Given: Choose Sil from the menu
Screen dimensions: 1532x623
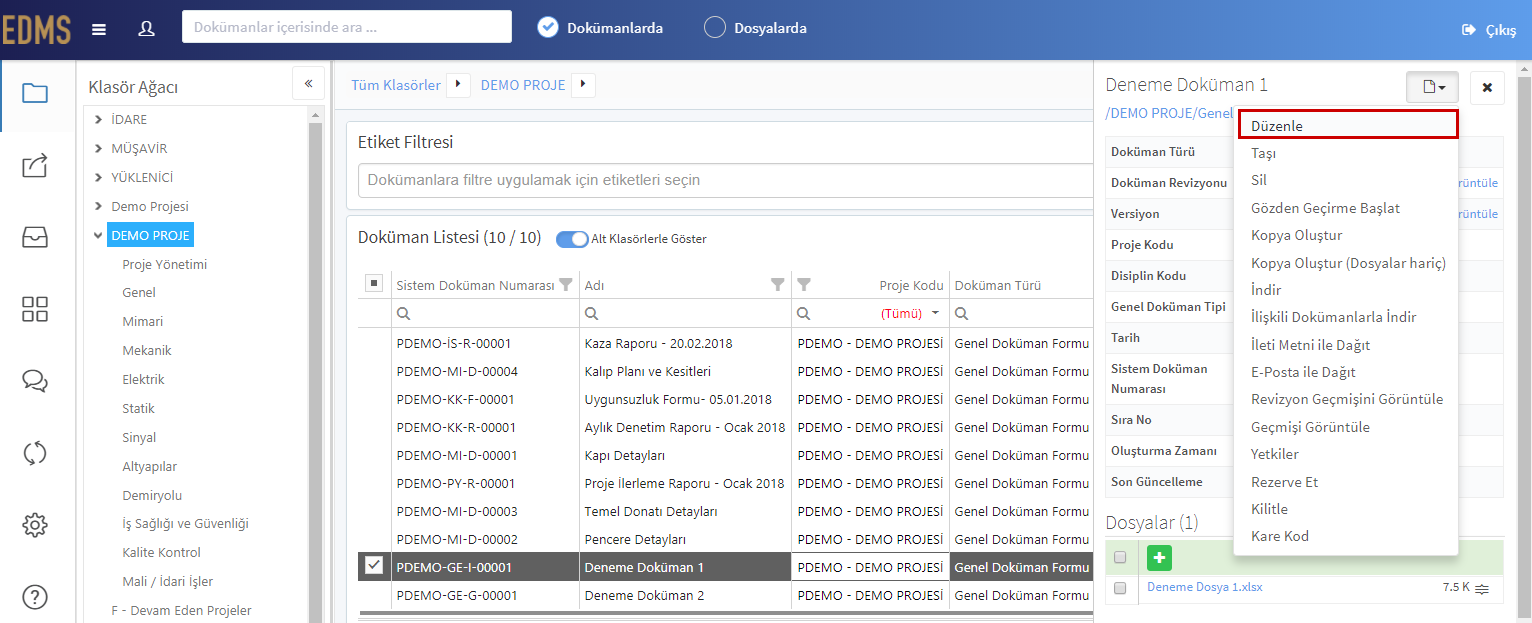Looking at the screenshot, I should [x=1348, y=180].
